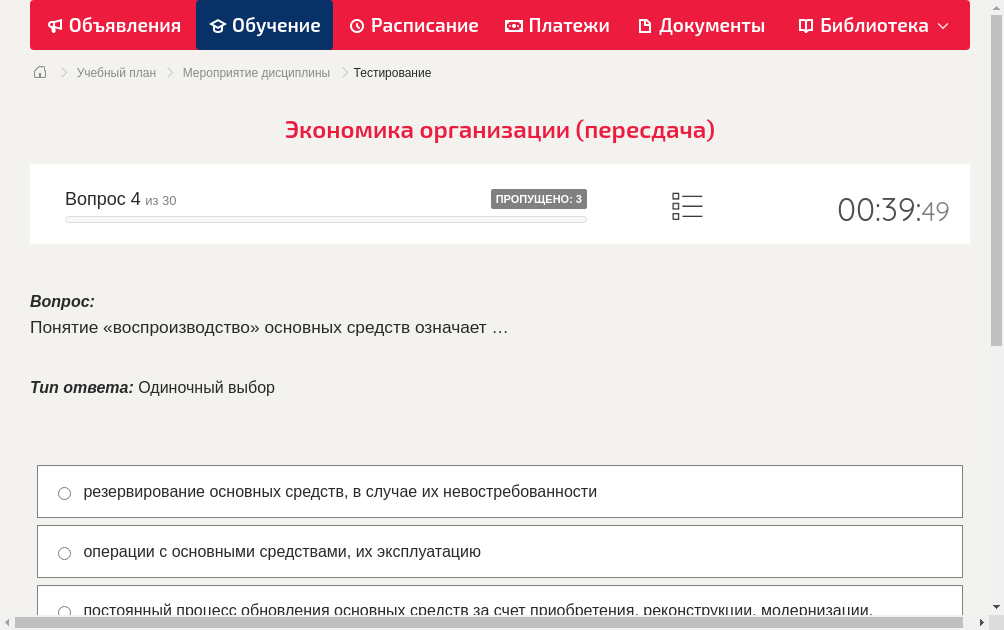Click the horizontal scrollbar at bottom
This screenshot has width=1004, height=630.
[x=400, y=623]
